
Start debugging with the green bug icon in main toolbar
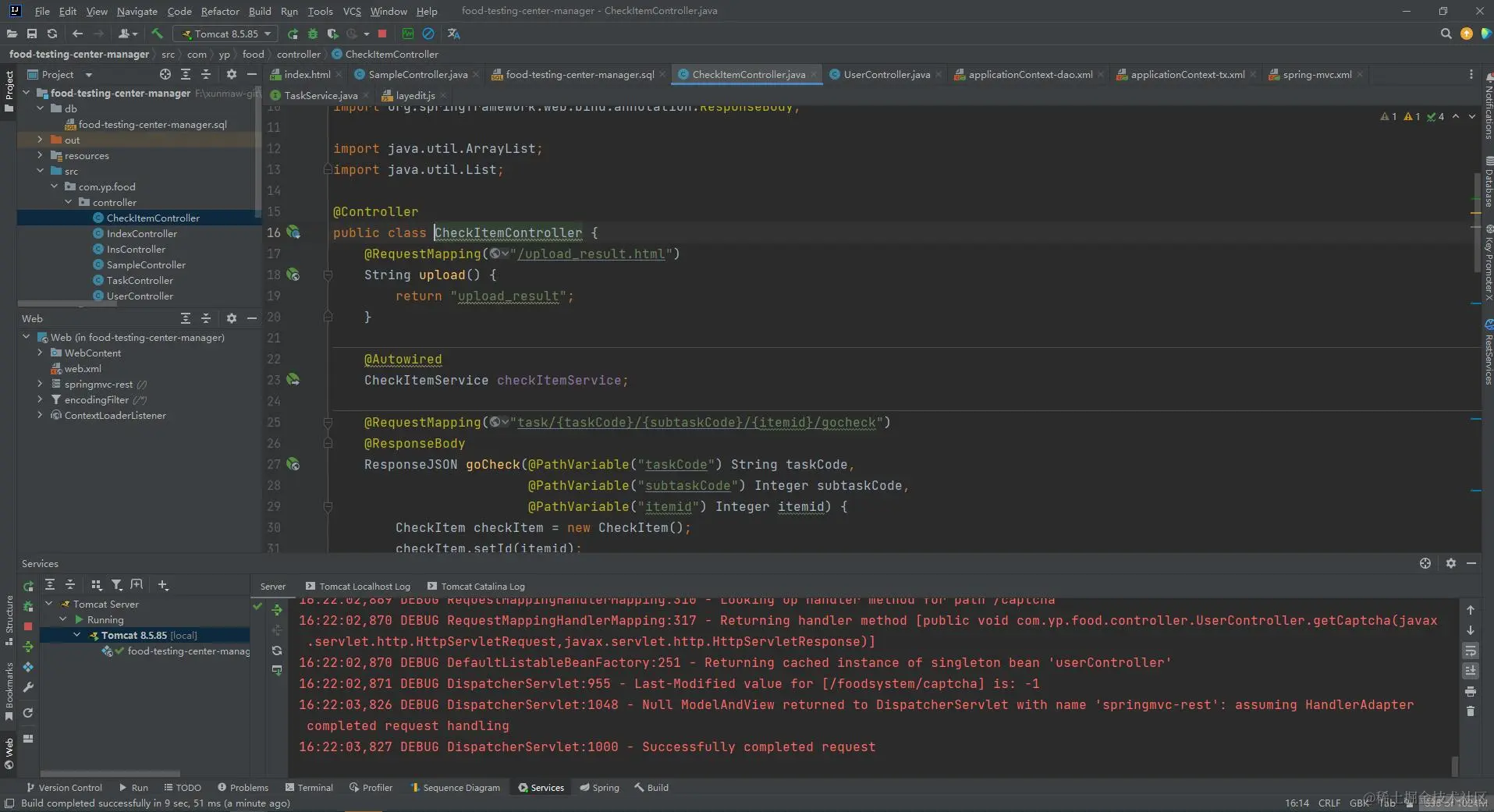click(x=313, y=34)
